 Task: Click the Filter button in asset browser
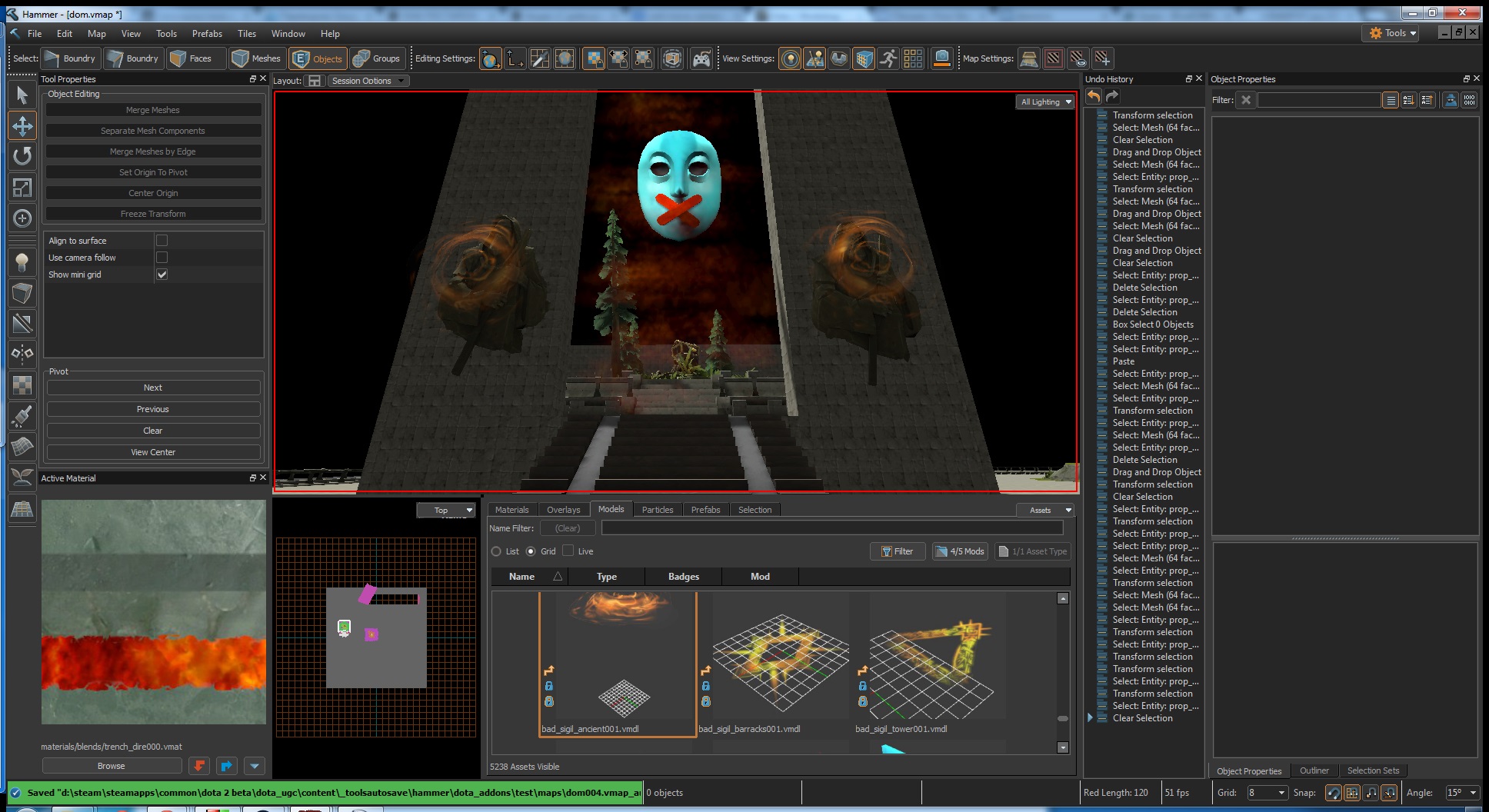897,551
